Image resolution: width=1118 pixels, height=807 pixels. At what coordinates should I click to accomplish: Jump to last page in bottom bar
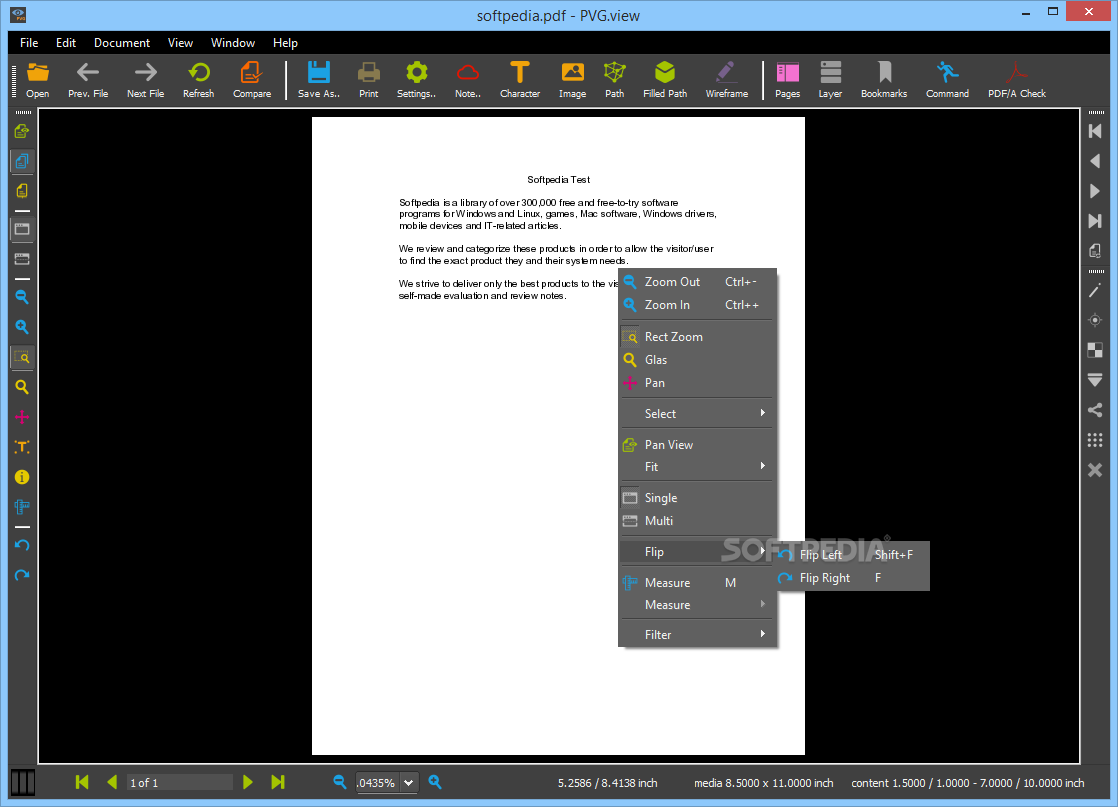pos(278,782)
